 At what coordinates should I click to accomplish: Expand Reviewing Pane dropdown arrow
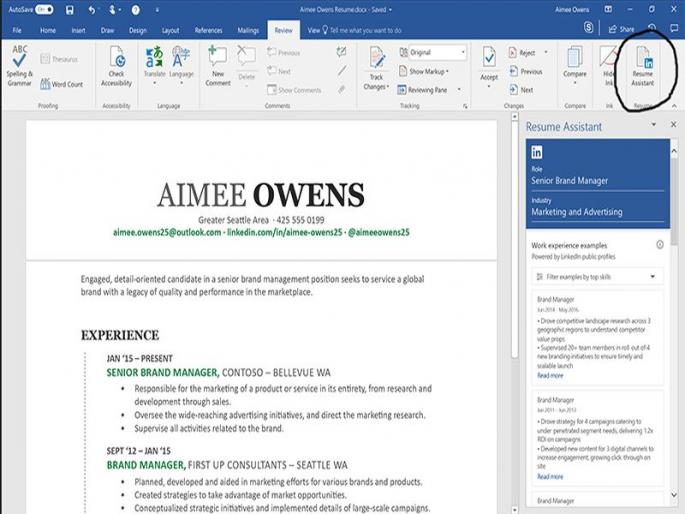(459, 90)
